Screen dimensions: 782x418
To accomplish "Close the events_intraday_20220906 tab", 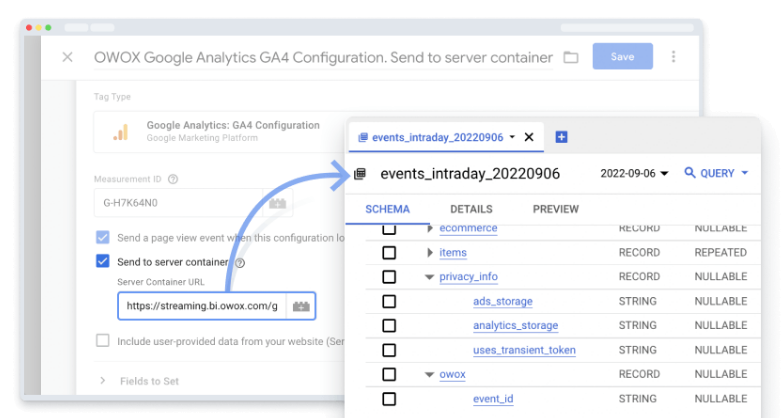I will [529, 137].
